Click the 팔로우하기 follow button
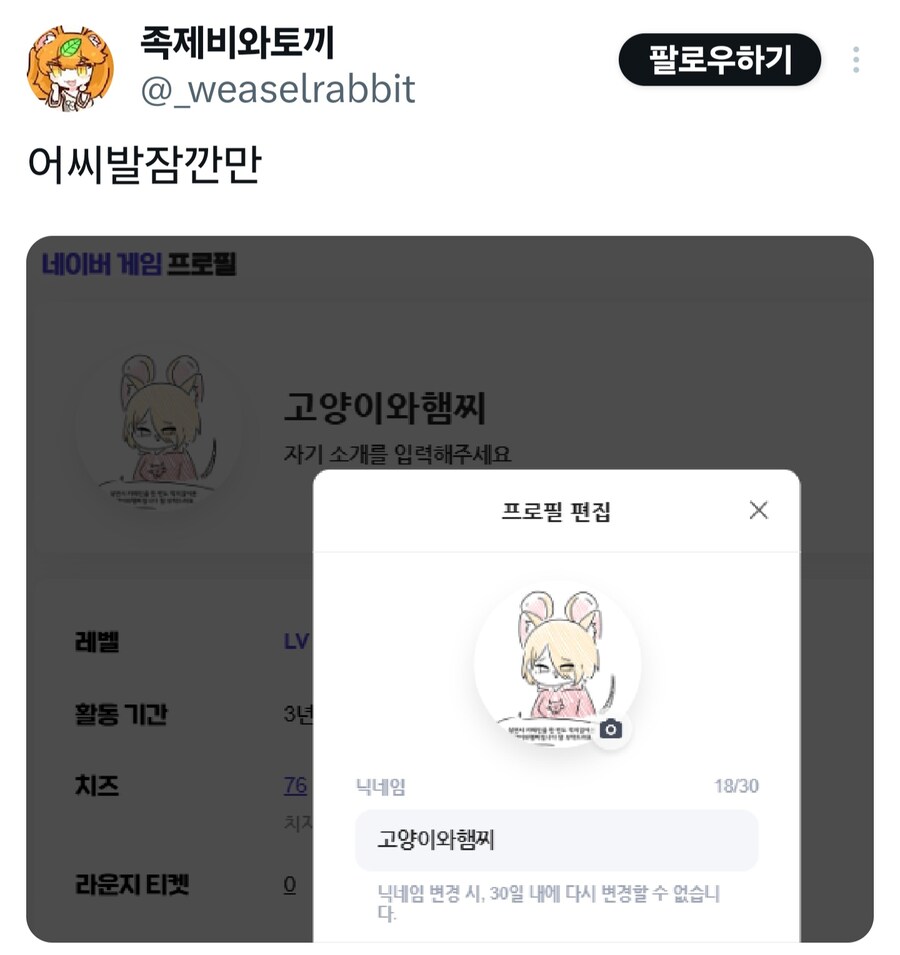Viewport: 900px width, 955px height. click(719, 60)
